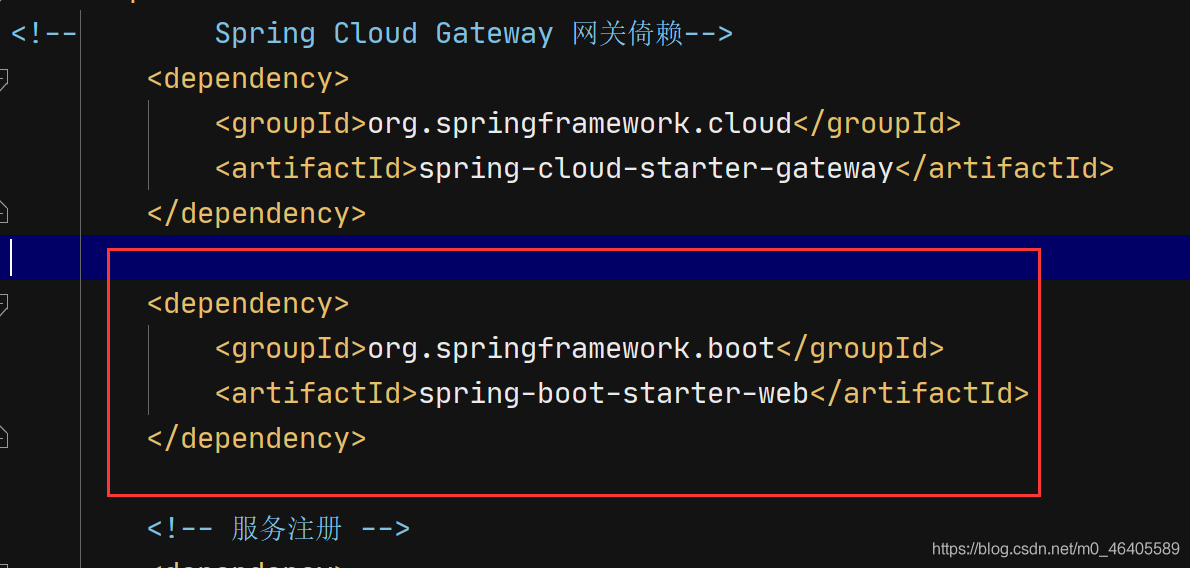Click fold end marker beside starter-web's closing dependency tag
The height and width of the screenshot is (568, 1190).
(3, 437)
